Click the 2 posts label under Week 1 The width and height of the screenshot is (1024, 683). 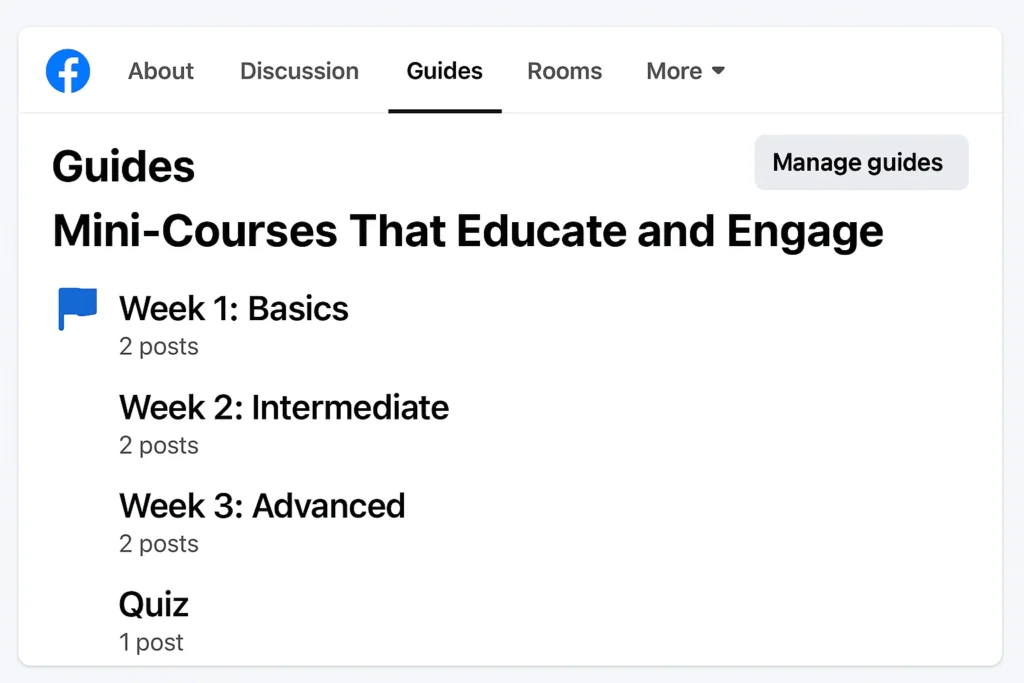pos(159,347)
